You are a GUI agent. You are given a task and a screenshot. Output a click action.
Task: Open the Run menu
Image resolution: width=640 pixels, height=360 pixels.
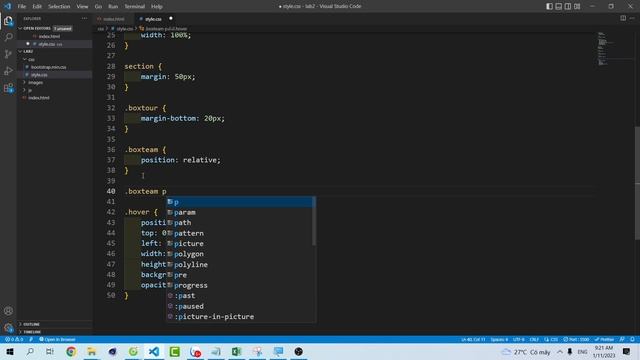113,7
